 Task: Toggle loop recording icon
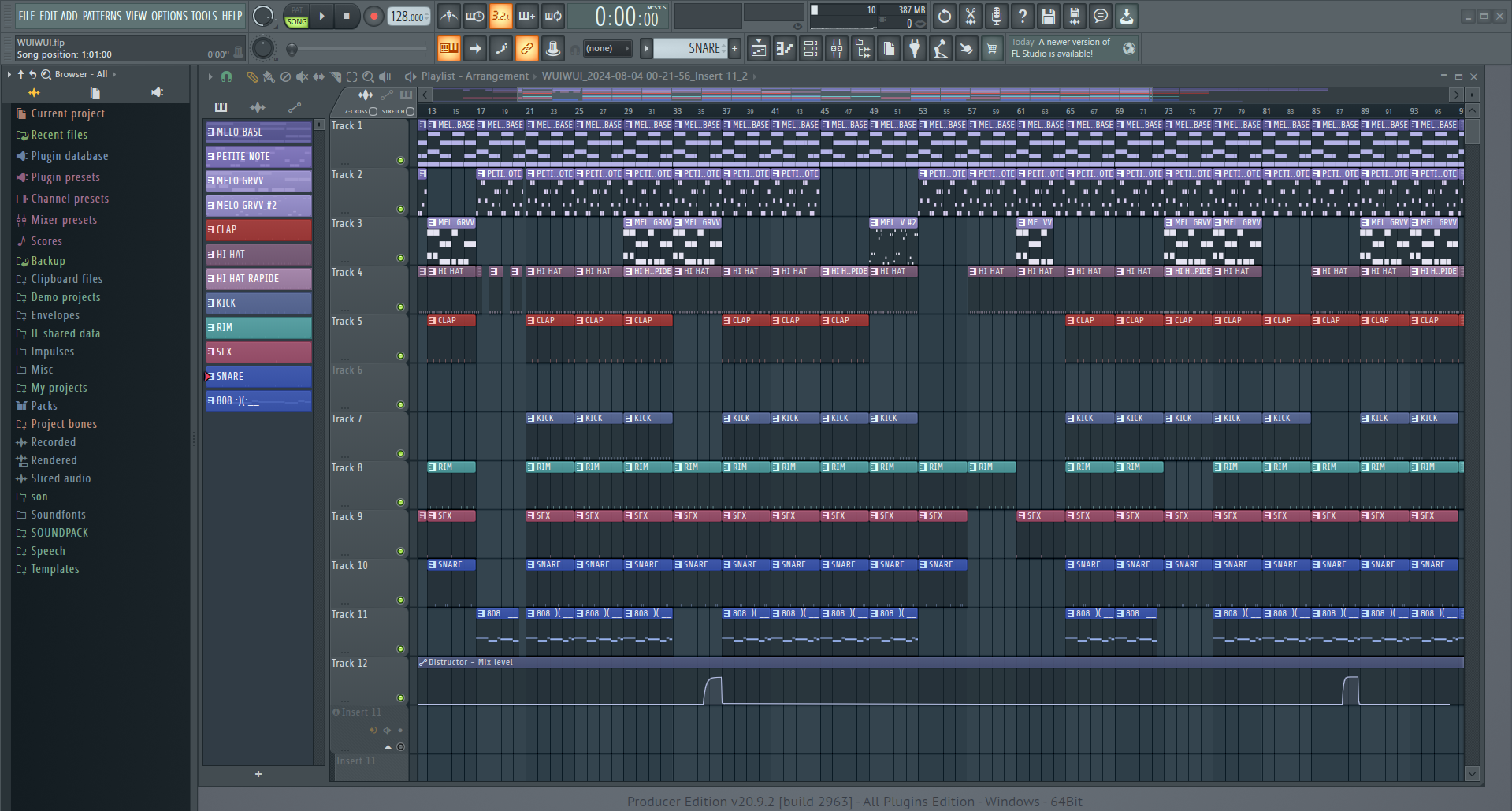(x=553, y=16)
